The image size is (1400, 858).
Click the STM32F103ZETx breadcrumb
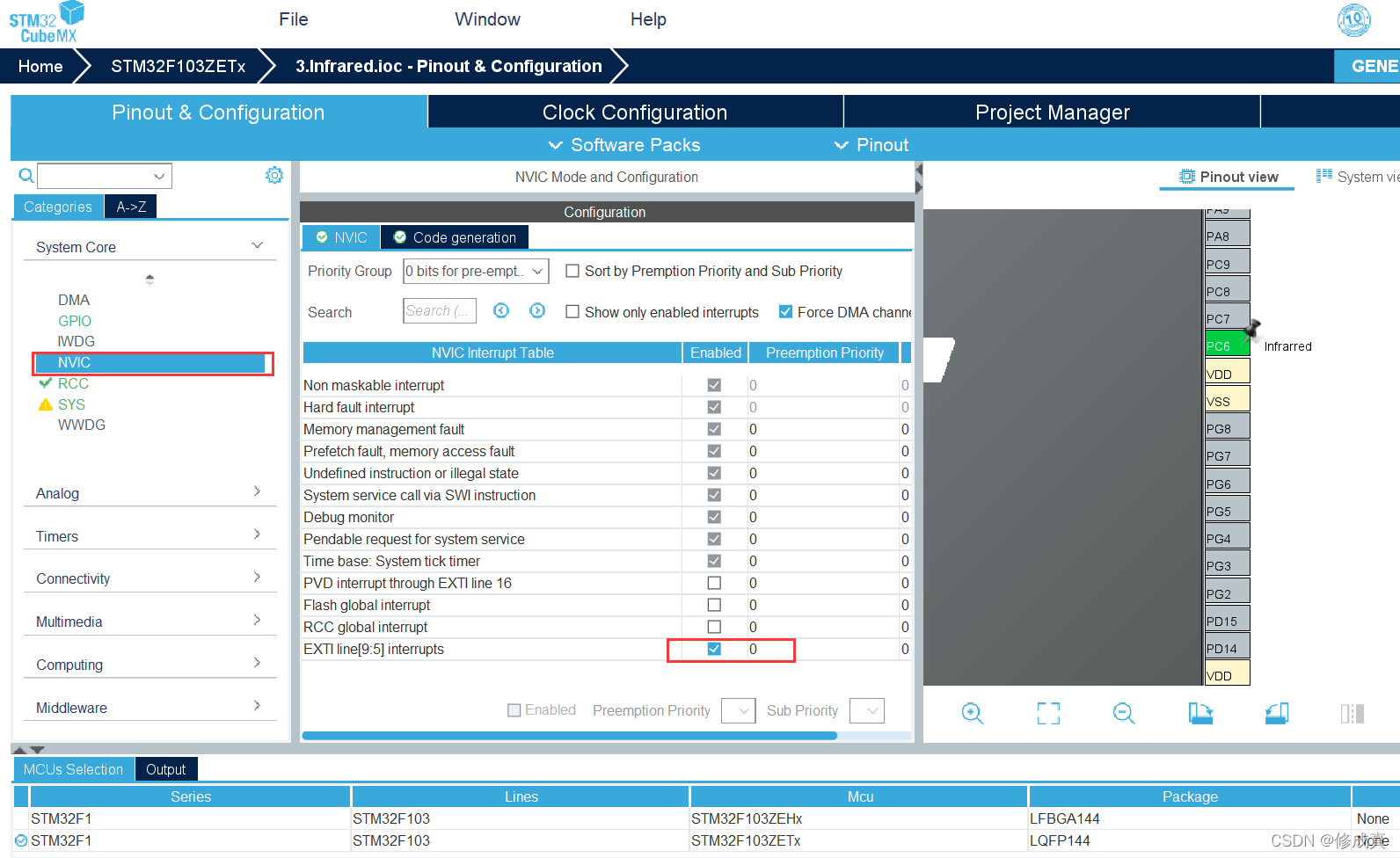178,66
